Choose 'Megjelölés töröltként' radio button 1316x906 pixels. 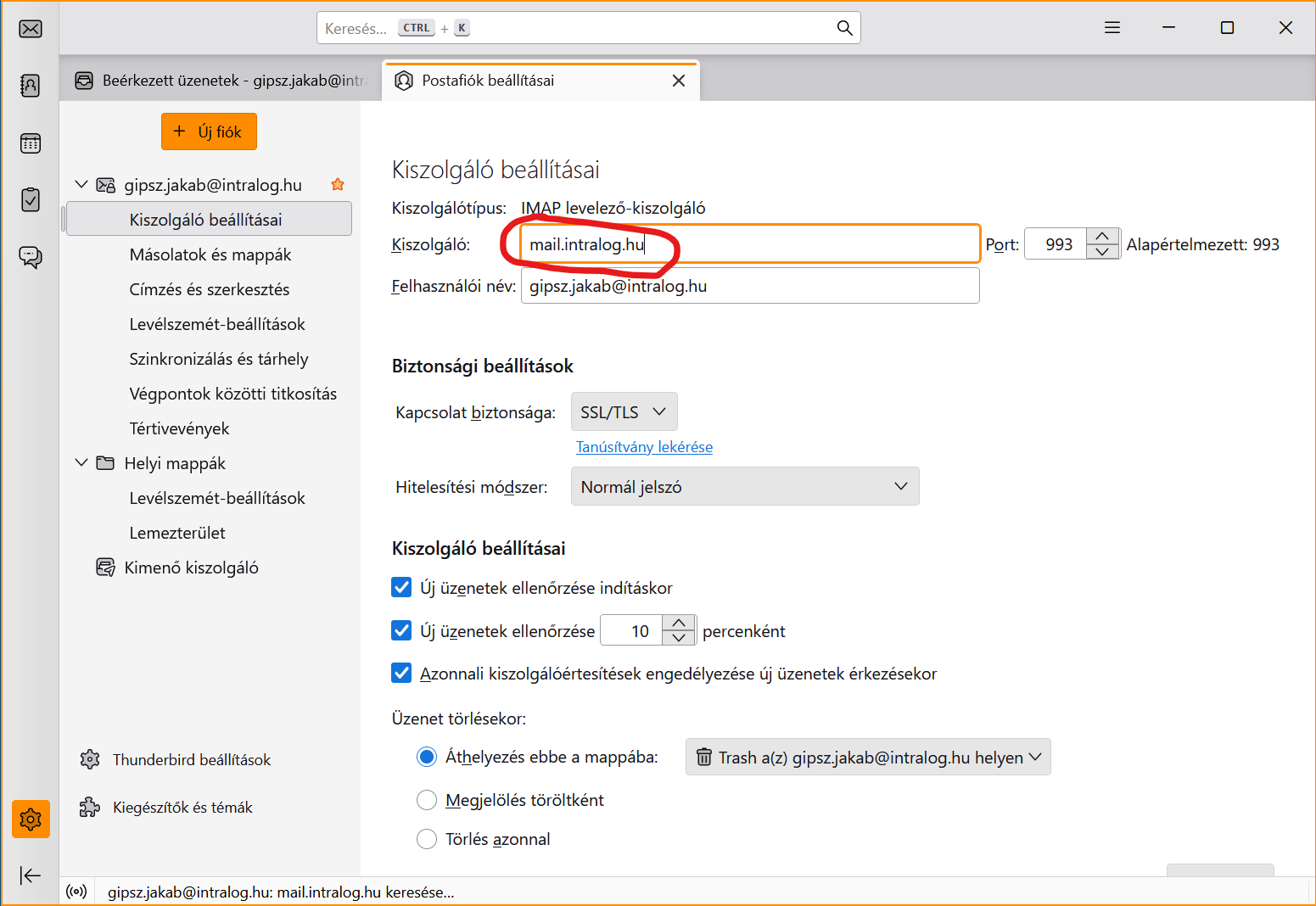point(427,800)
